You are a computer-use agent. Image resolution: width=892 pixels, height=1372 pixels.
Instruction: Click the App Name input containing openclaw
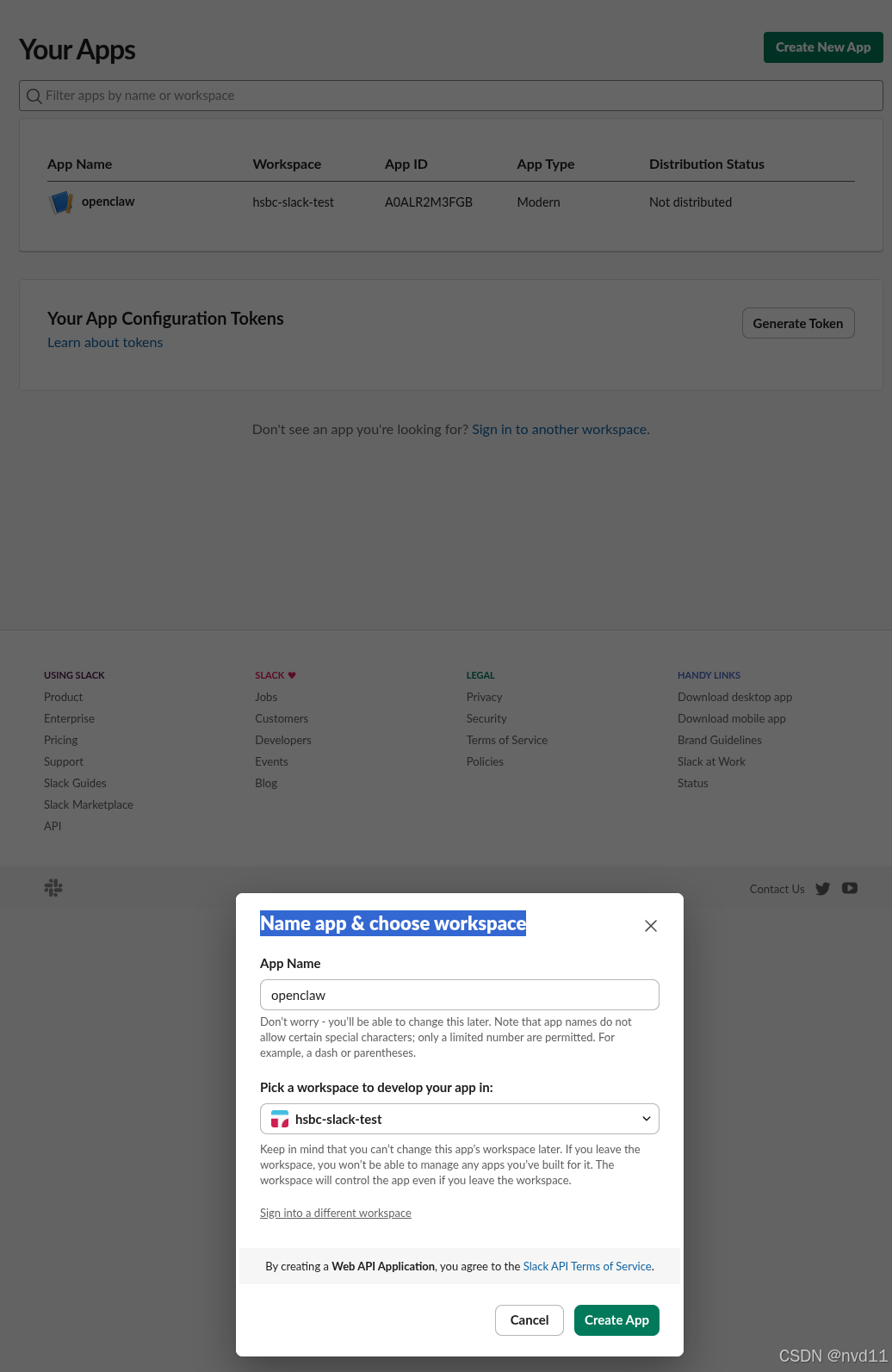point(460,995)
